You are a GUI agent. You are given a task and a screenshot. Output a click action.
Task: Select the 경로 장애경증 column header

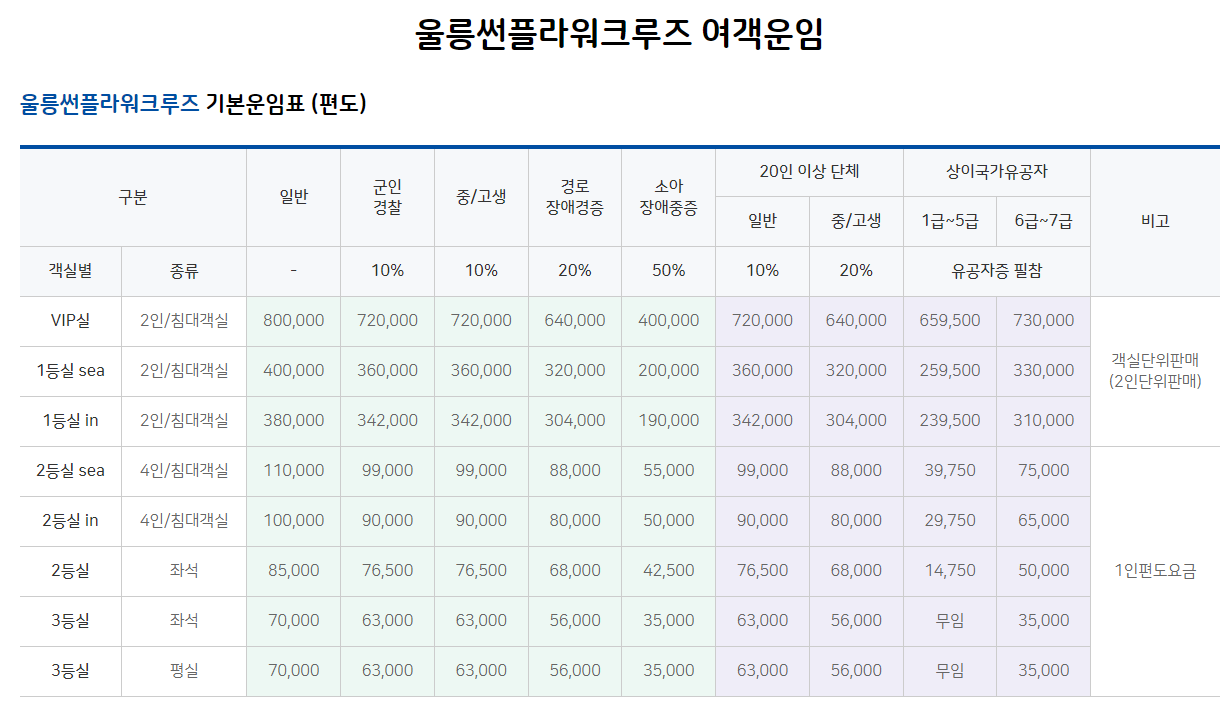click(575, 197)
